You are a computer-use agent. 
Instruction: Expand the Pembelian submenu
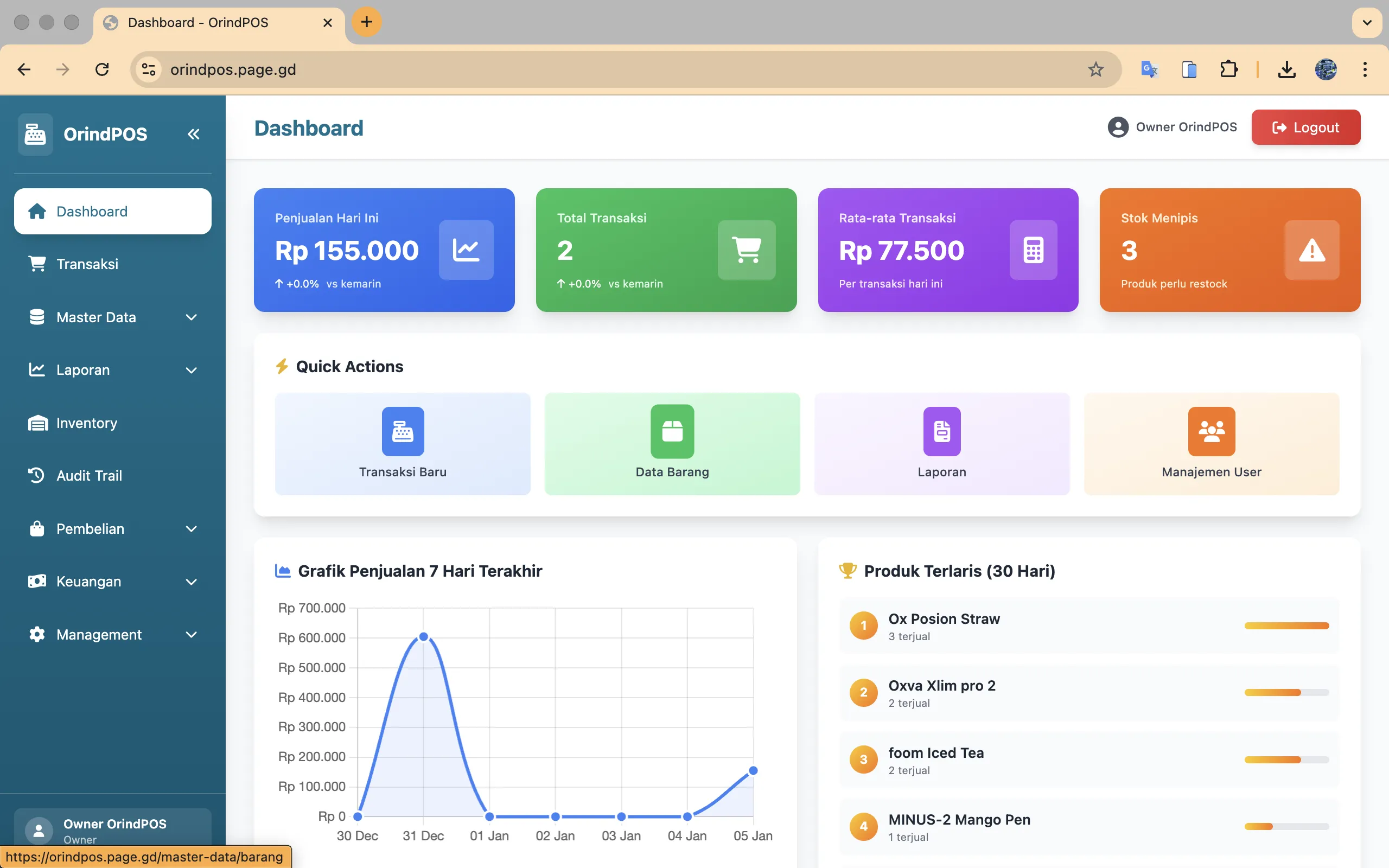(113, 529)
